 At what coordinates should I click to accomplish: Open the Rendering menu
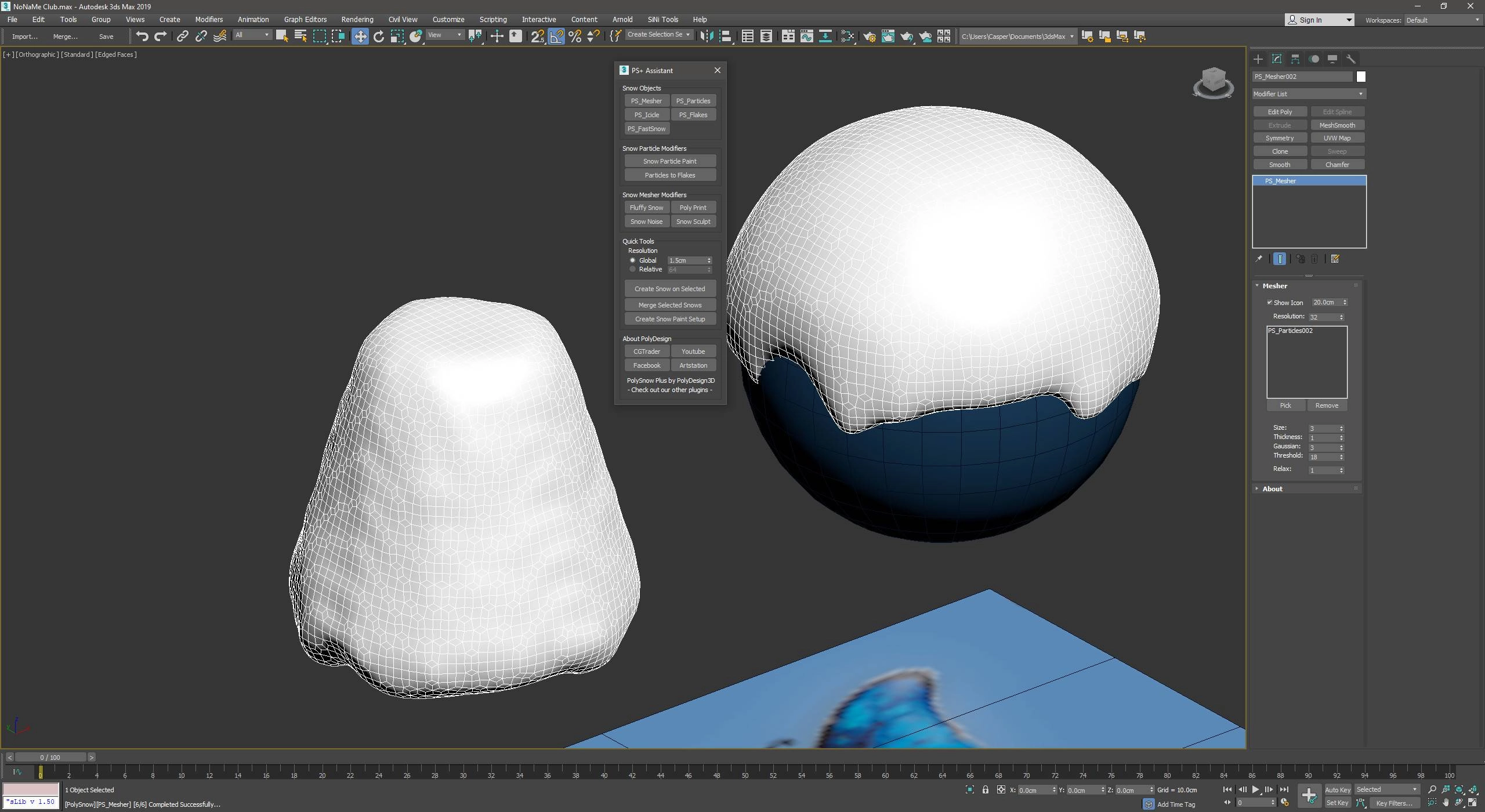357,19
